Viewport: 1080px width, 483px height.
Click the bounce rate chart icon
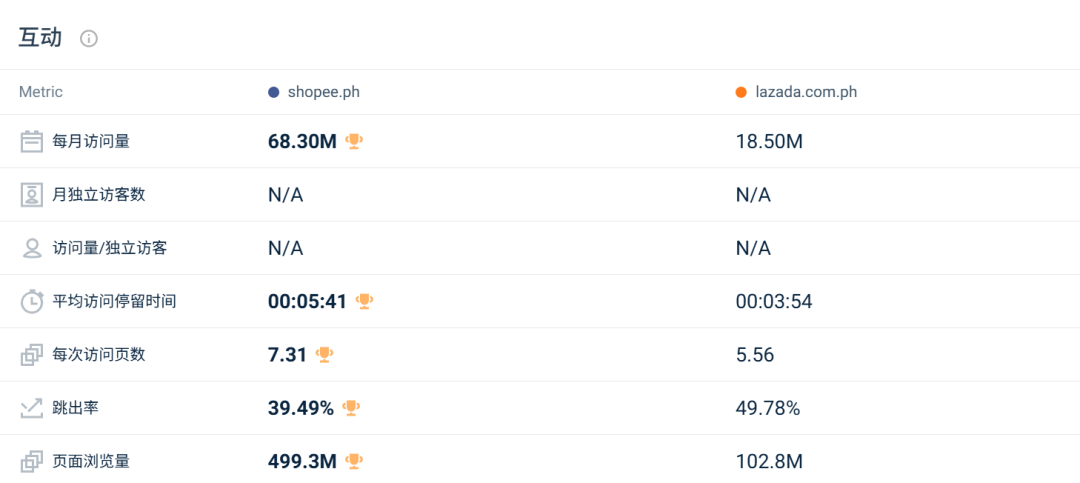pos(32,408)
